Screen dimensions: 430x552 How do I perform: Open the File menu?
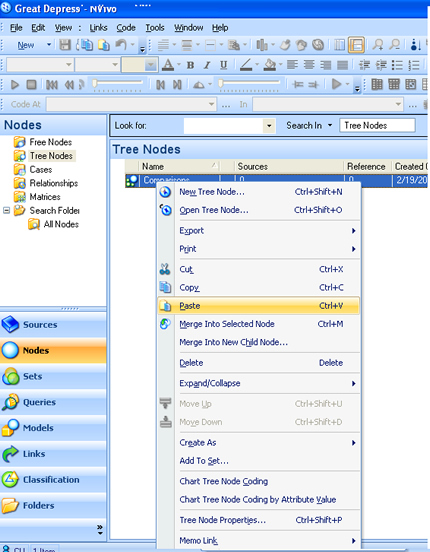click(16, 28)
